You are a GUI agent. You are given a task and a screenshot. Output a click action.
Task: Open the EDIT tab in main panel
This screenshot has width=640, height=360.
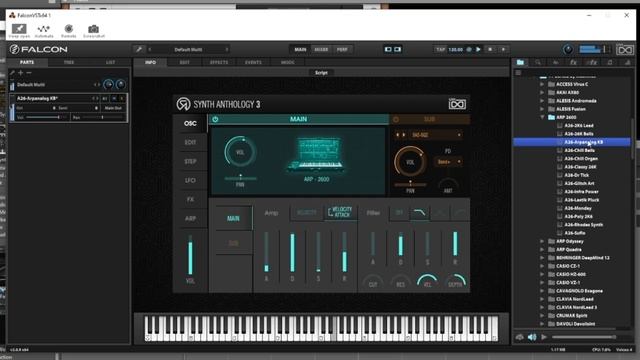(x=184, y=62)
